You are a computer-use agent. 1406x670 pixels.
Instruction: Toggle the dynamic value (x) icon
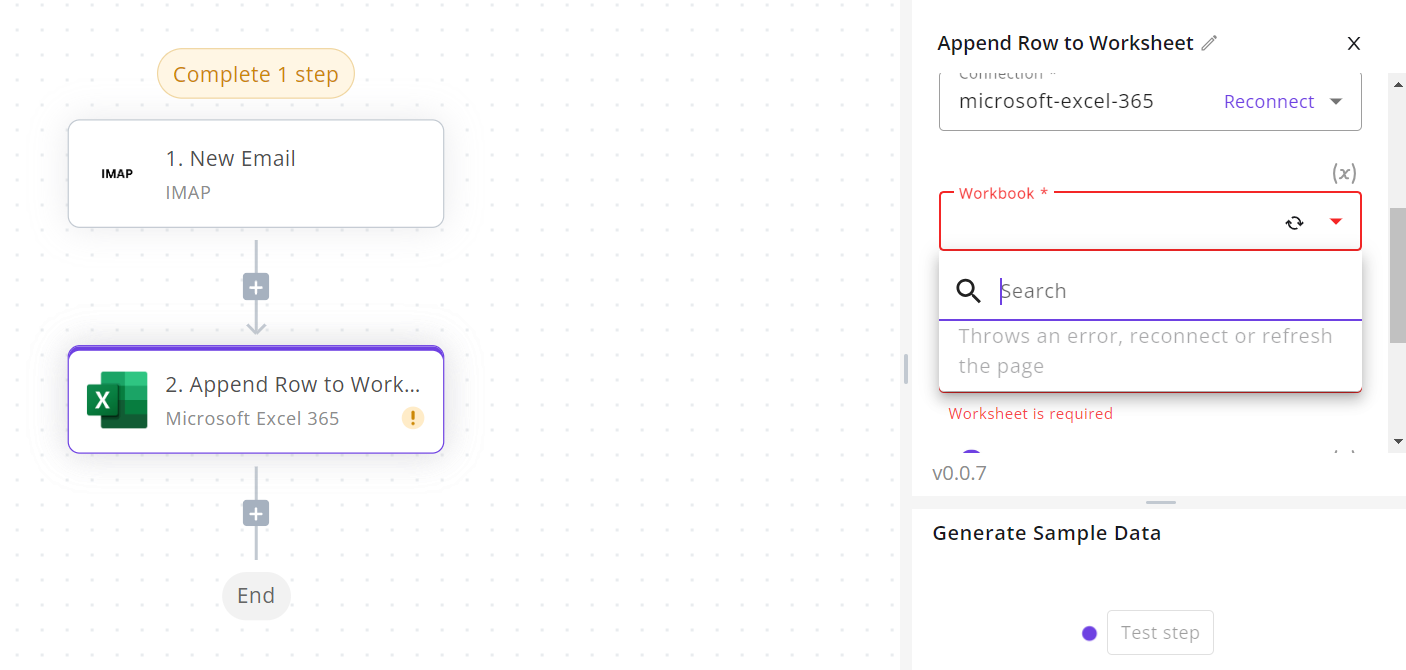[1344, 173]
